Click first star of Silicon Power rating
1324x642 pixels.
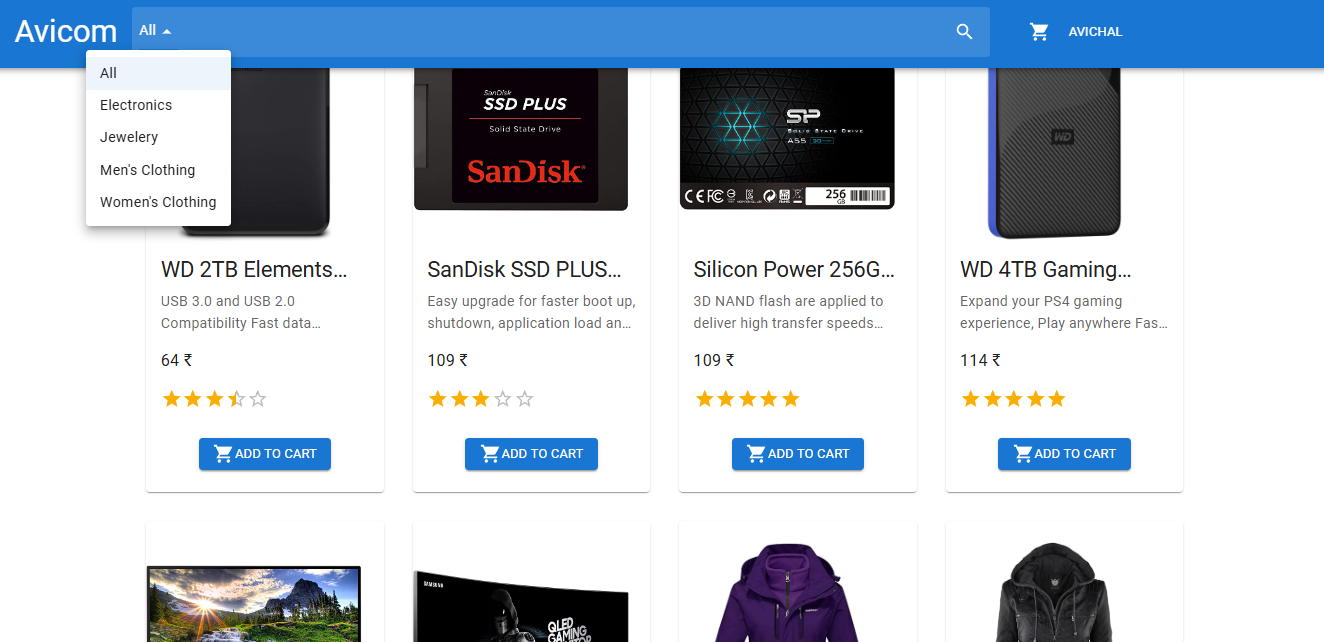(x=704, y=399)
